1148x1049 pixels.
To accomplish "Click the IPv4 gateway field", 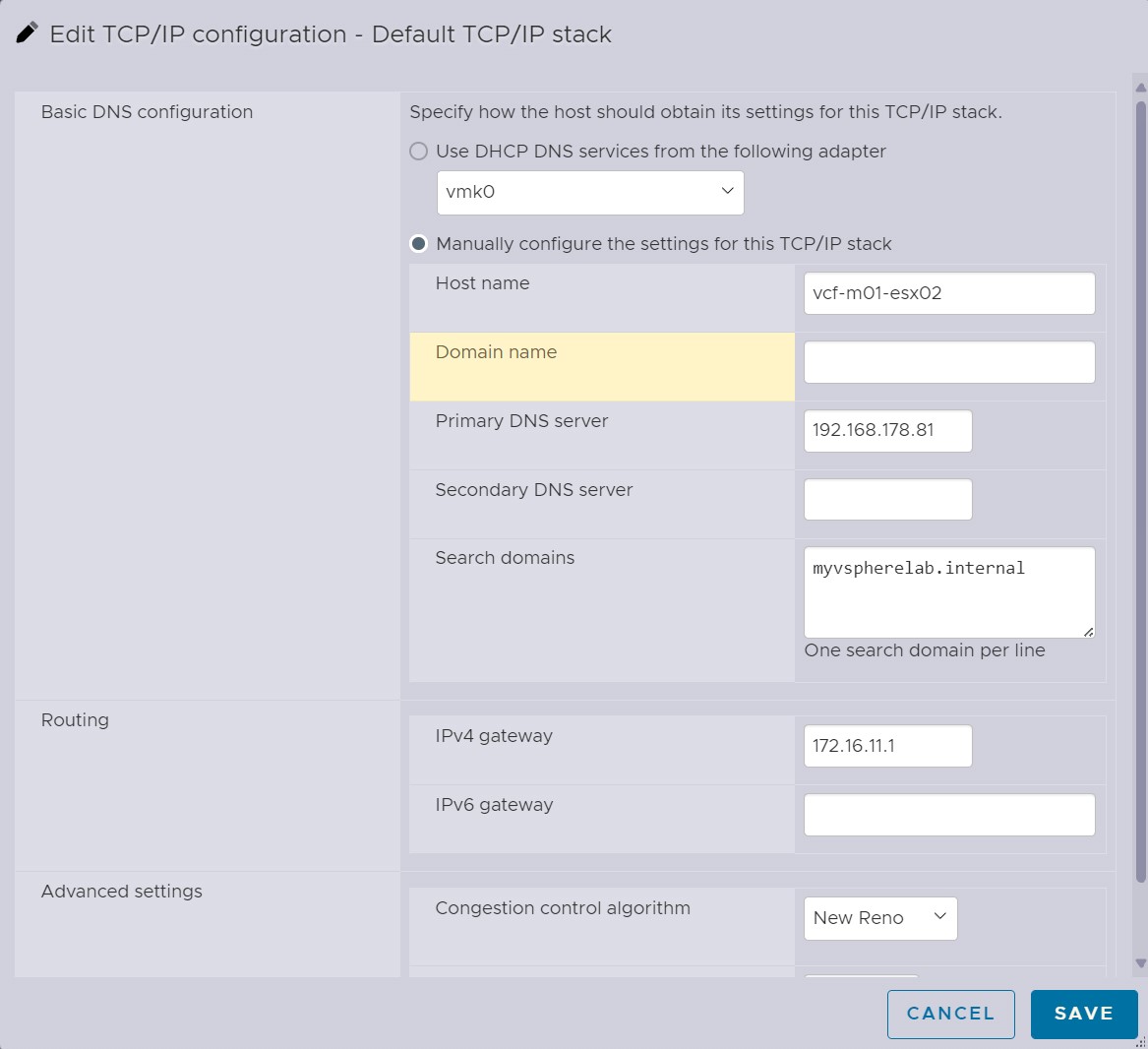I will (886, 745).
